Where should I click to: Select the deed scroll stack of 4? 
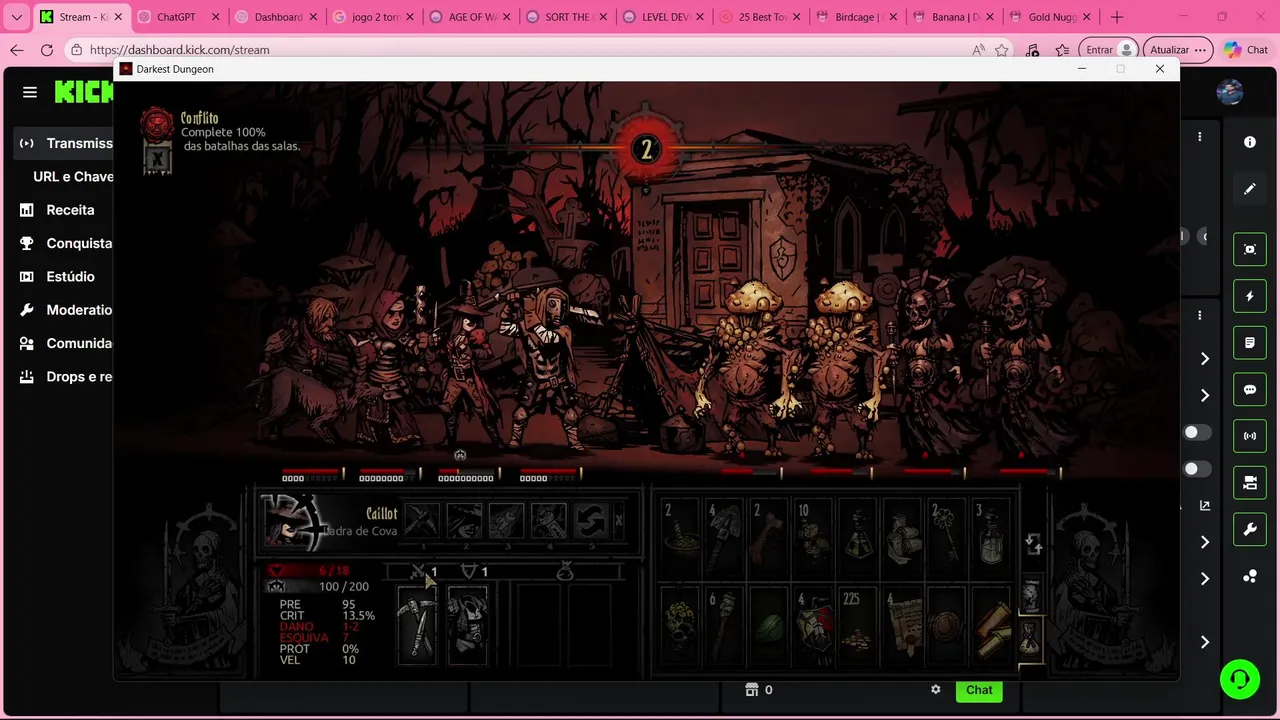(x=902, y=626)
